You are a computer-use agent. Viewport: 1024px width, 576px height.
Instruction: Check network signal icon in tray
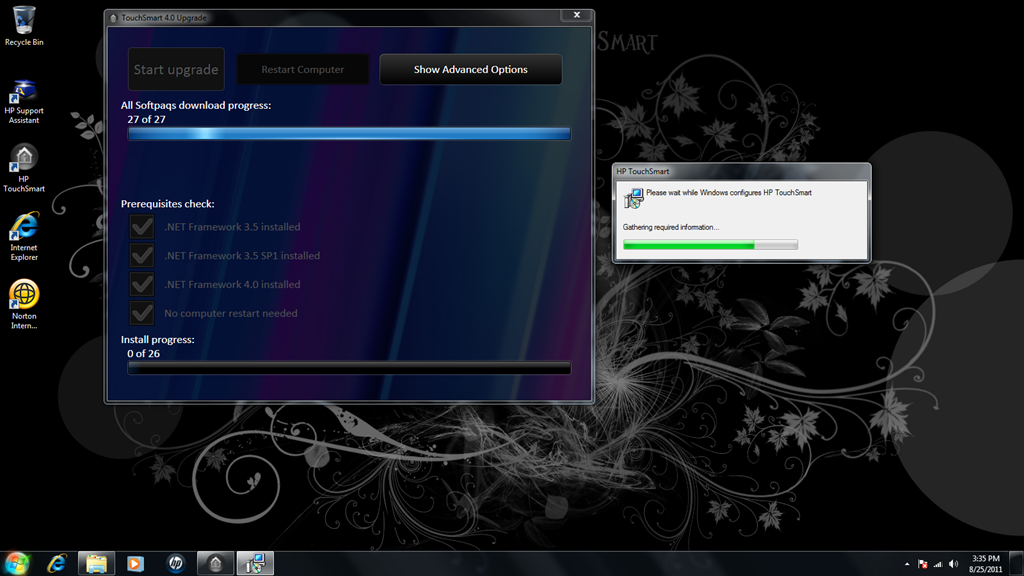[x=938, y=564]
